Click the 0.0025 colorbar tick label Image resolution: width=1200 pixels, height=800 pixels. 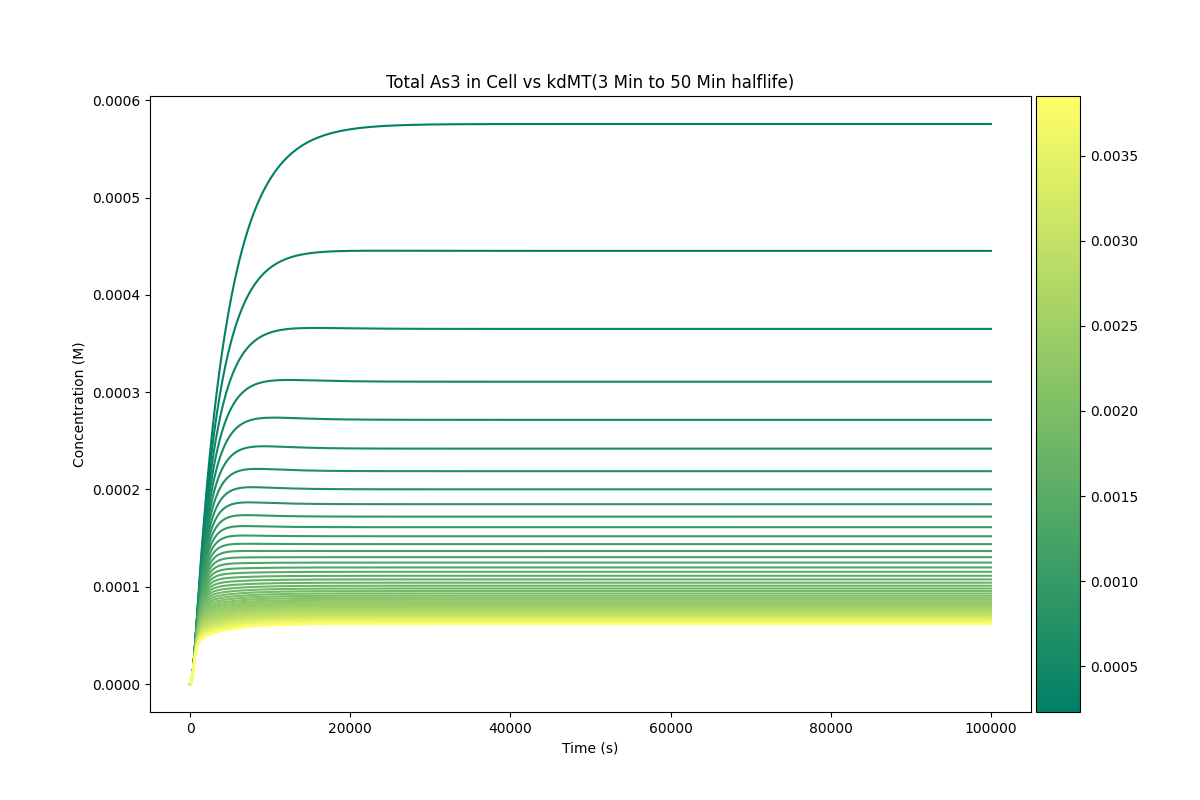1114,326
